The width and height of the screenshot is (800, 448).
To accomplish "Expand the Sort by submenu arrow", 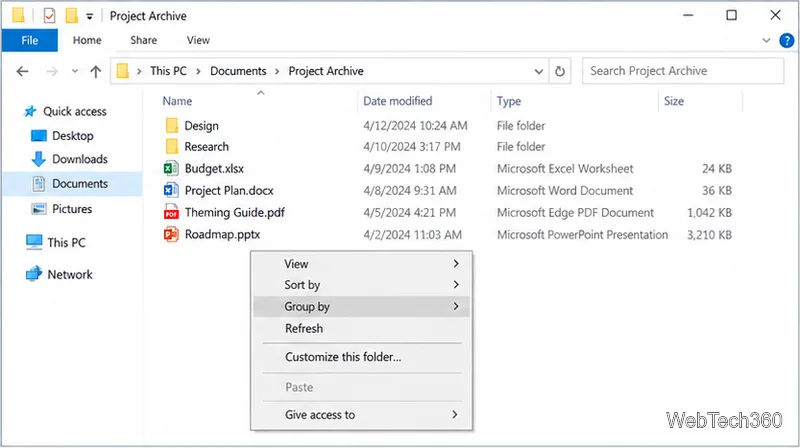I will pyautogui.click(x=456, y=284).
